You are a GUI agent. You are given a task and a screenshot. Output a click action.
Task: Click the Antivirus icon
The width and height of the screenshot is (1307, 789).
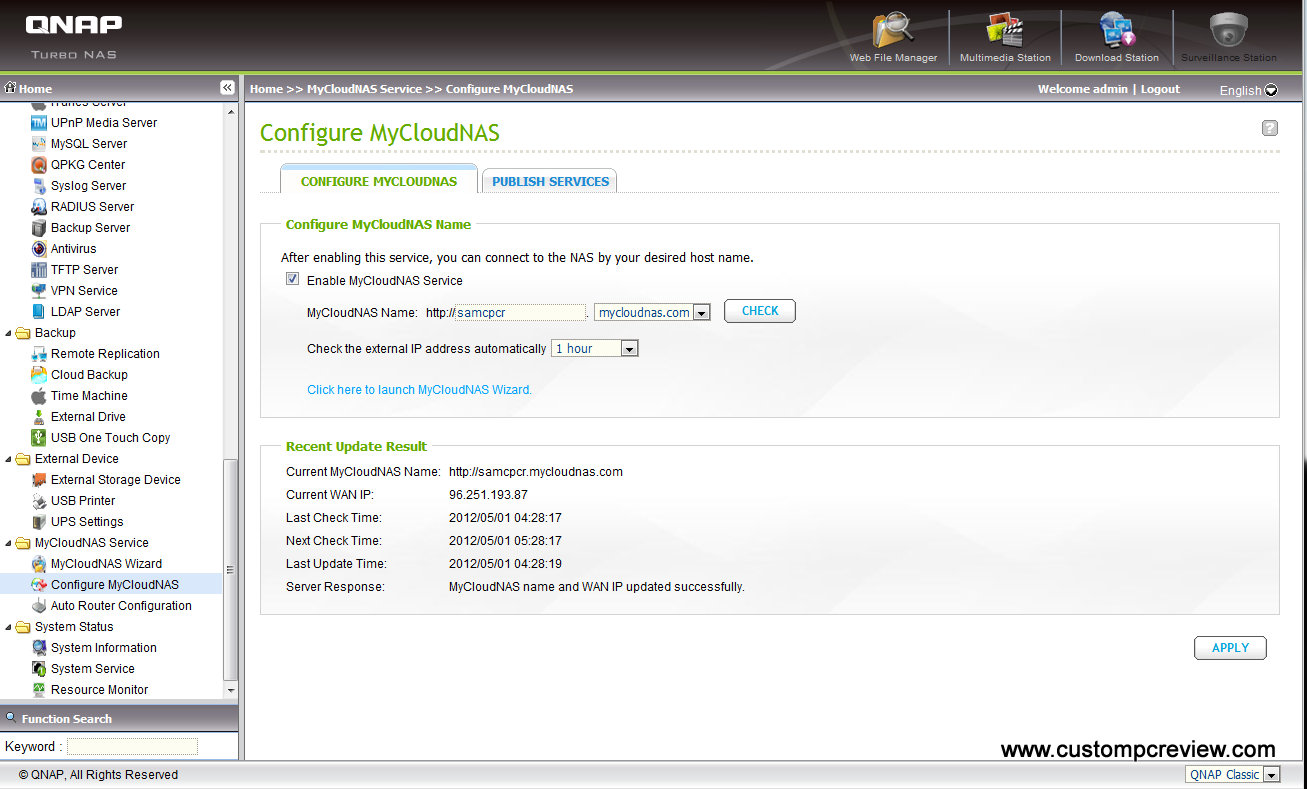39,249
